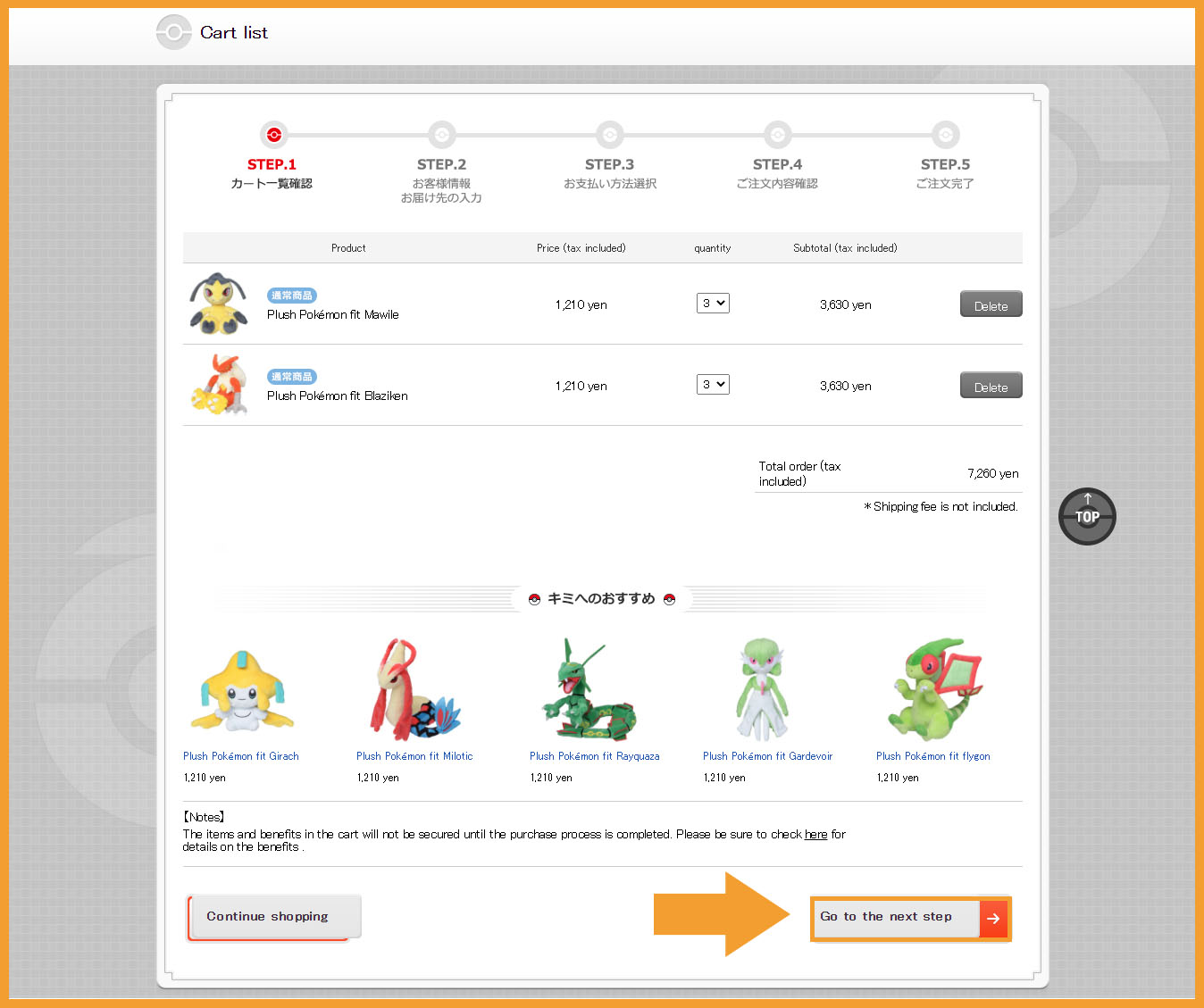Click the Blaziken unit price 1,210 yen
Screen dimensions: 1204x1008
pyautogui.click(x=581, y=386)
